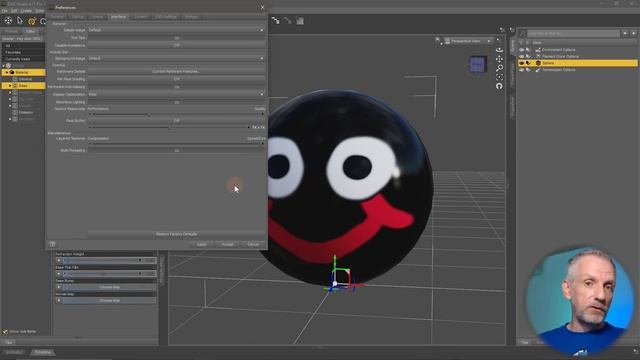Select the Universal tool in the toolbar
The height and width of the screenshot is (360, 640).
[8, 21]
